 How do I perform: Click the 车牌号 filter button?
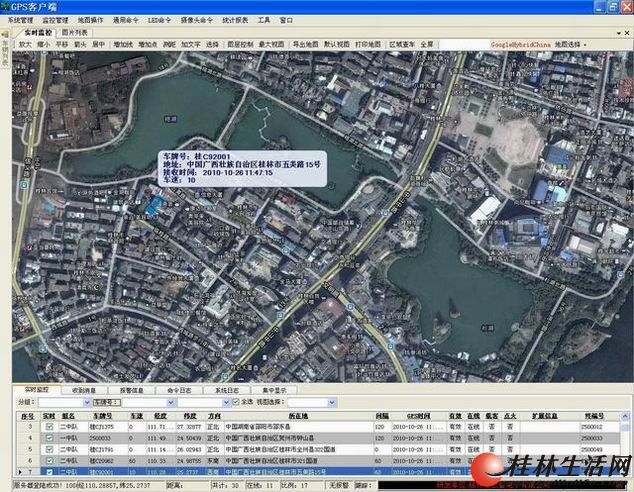tap(107, 402)
